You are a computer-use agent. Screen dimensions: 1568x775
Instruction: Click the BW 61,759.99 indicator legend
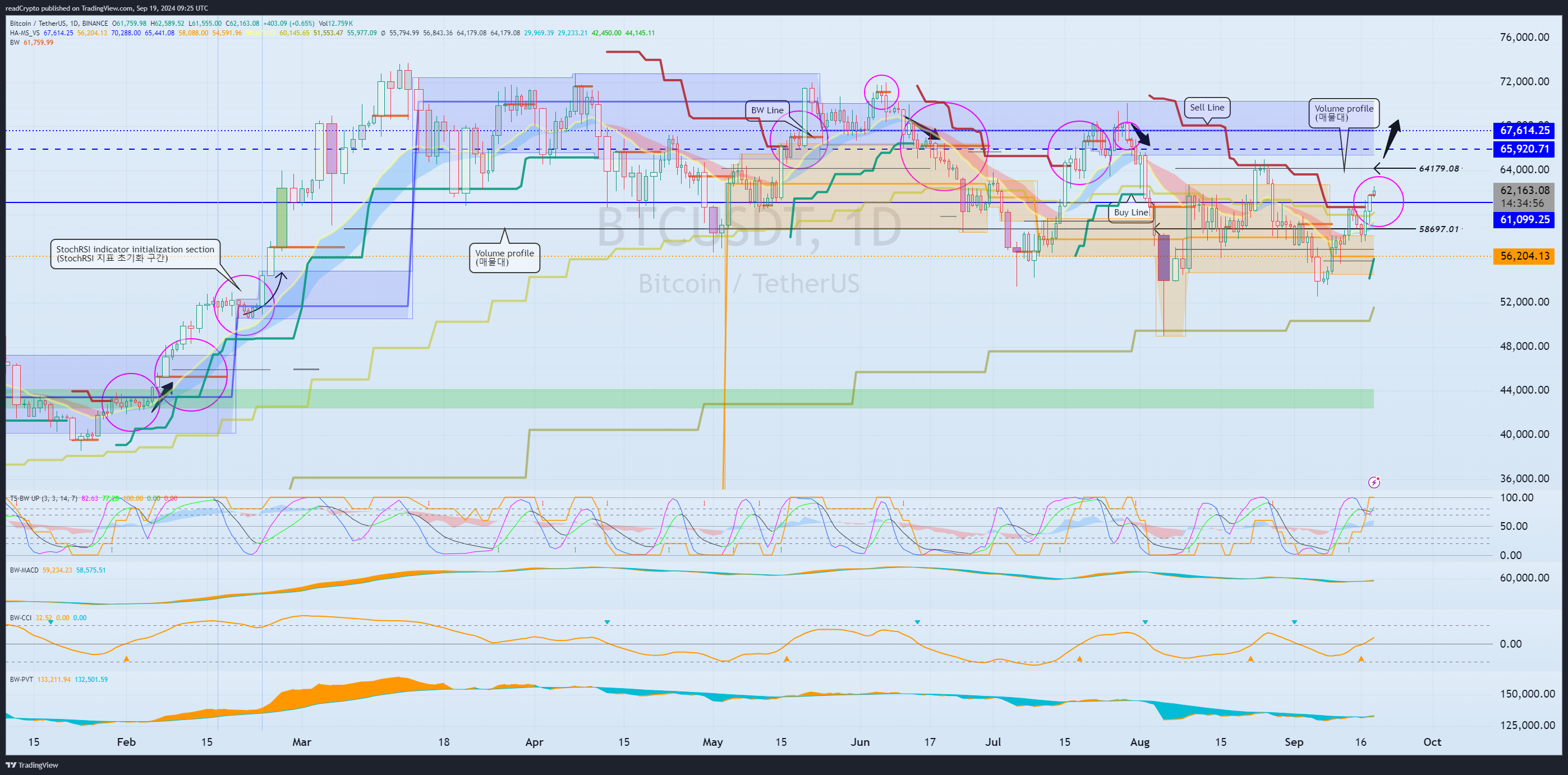(31, 43)
